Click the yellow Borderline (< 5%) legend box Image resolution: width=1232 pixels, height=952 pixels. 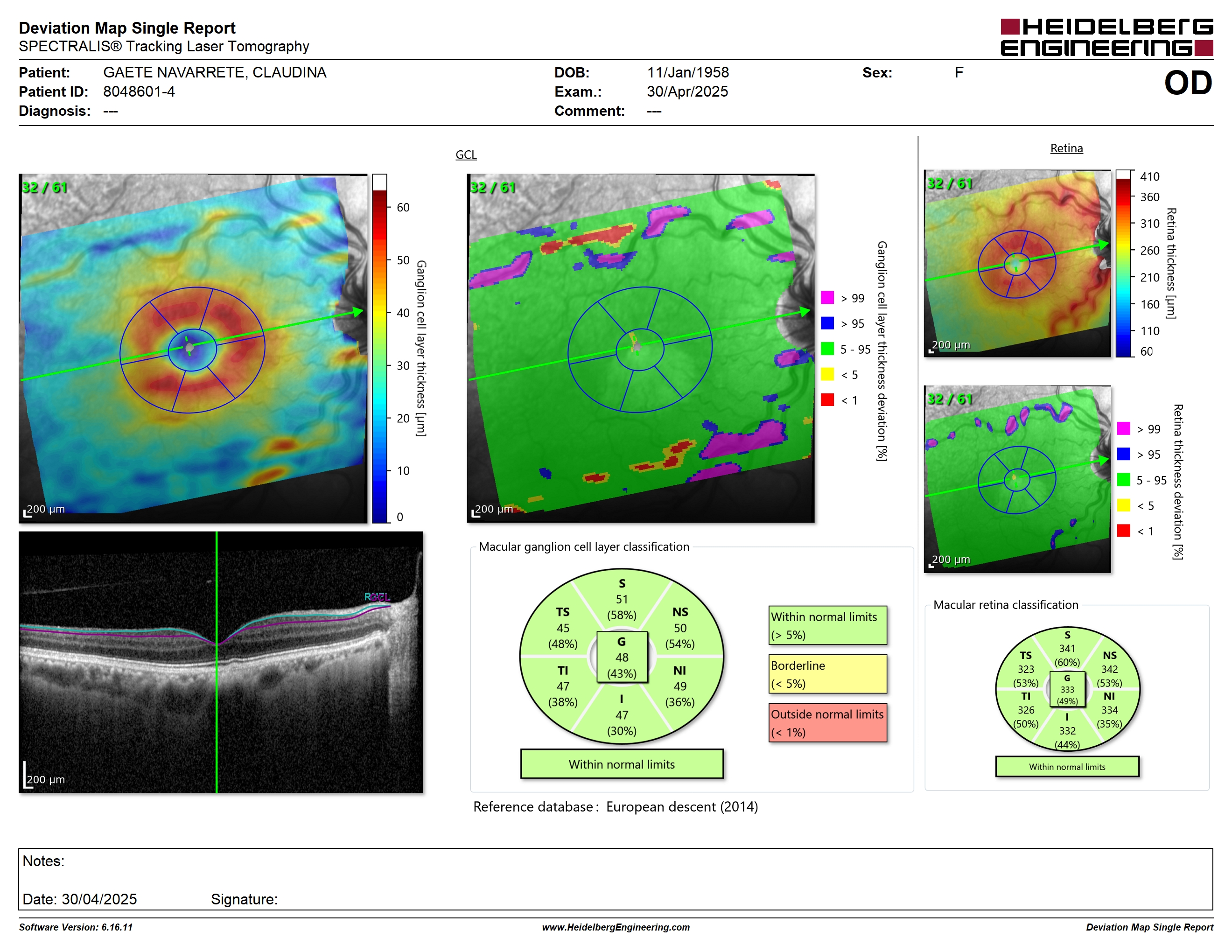[x=827, y=674]
